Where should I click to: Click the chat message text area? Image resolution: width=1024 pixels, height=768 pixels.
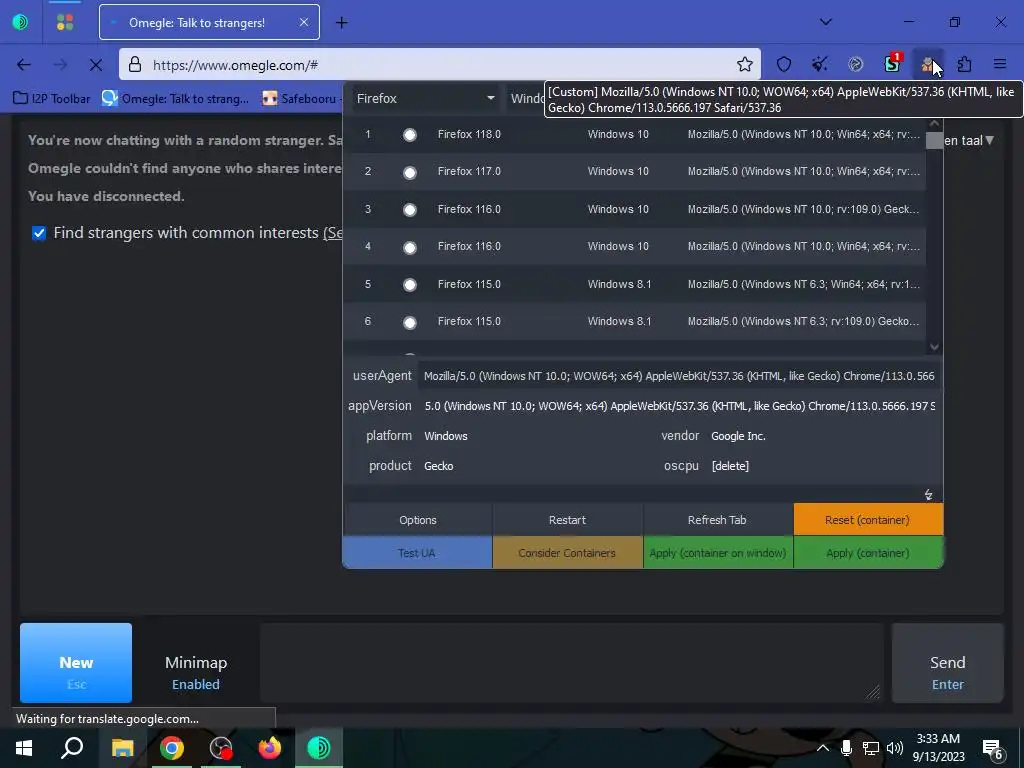(x=572, y=663)
